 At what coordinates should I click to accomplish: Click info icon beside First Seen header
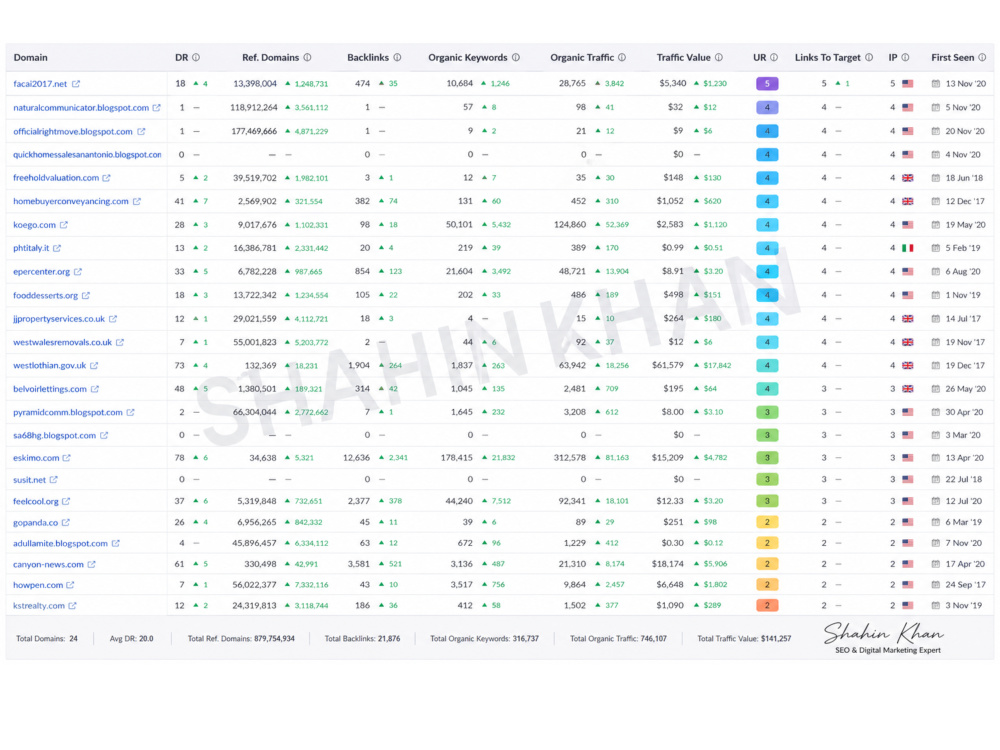pyautogui.click(x=982, y=57)
